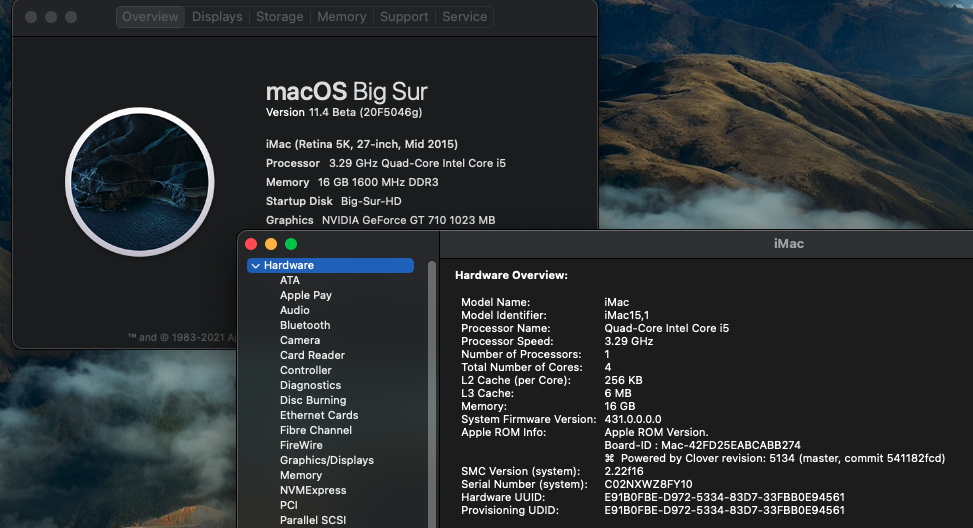The height and width of the screenshot is (528, 973).
Task: Switch to the Overview tab
Action: coord(150,17)
